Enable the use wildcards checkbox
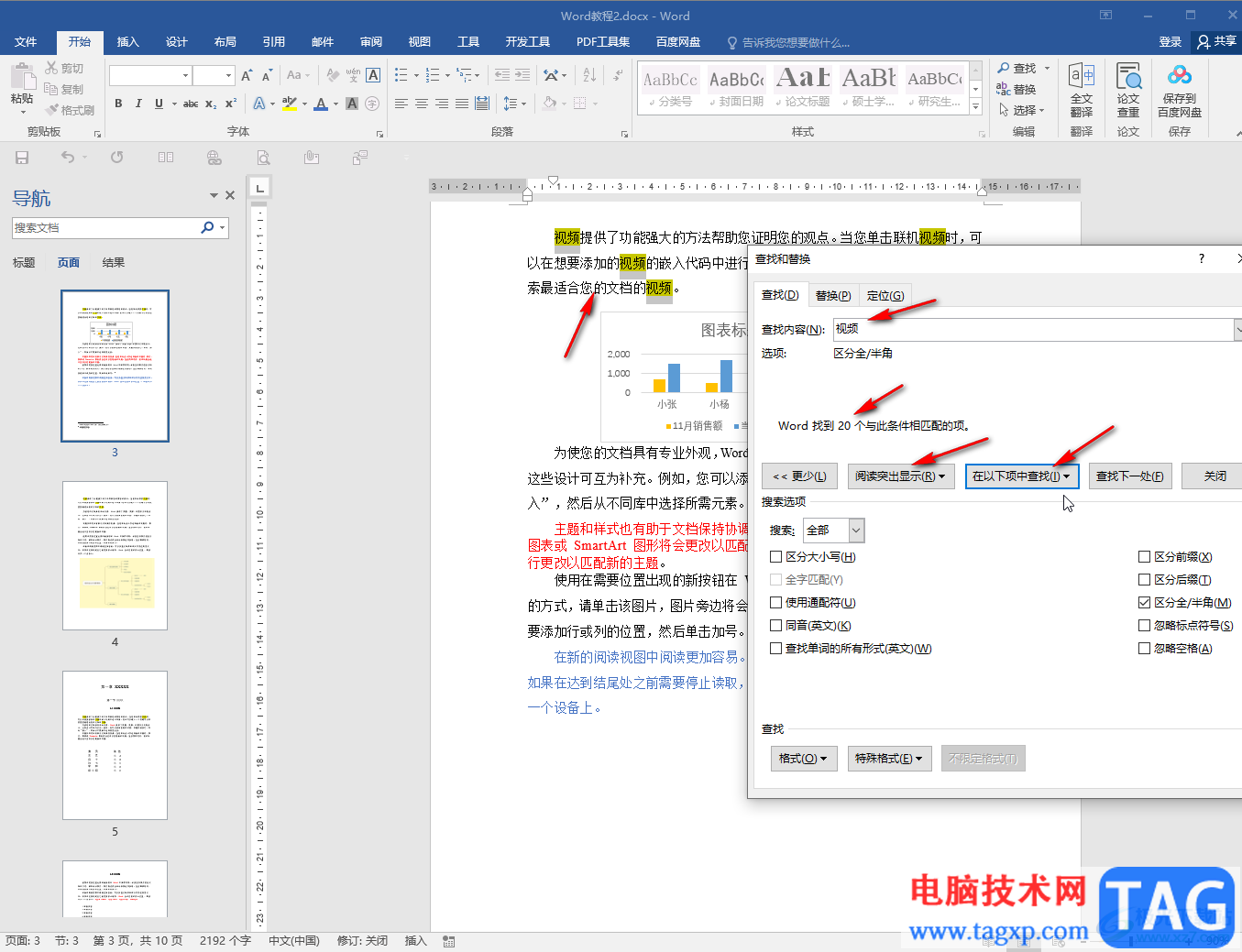The image size is (1242, 952). [x=776, y=603]
